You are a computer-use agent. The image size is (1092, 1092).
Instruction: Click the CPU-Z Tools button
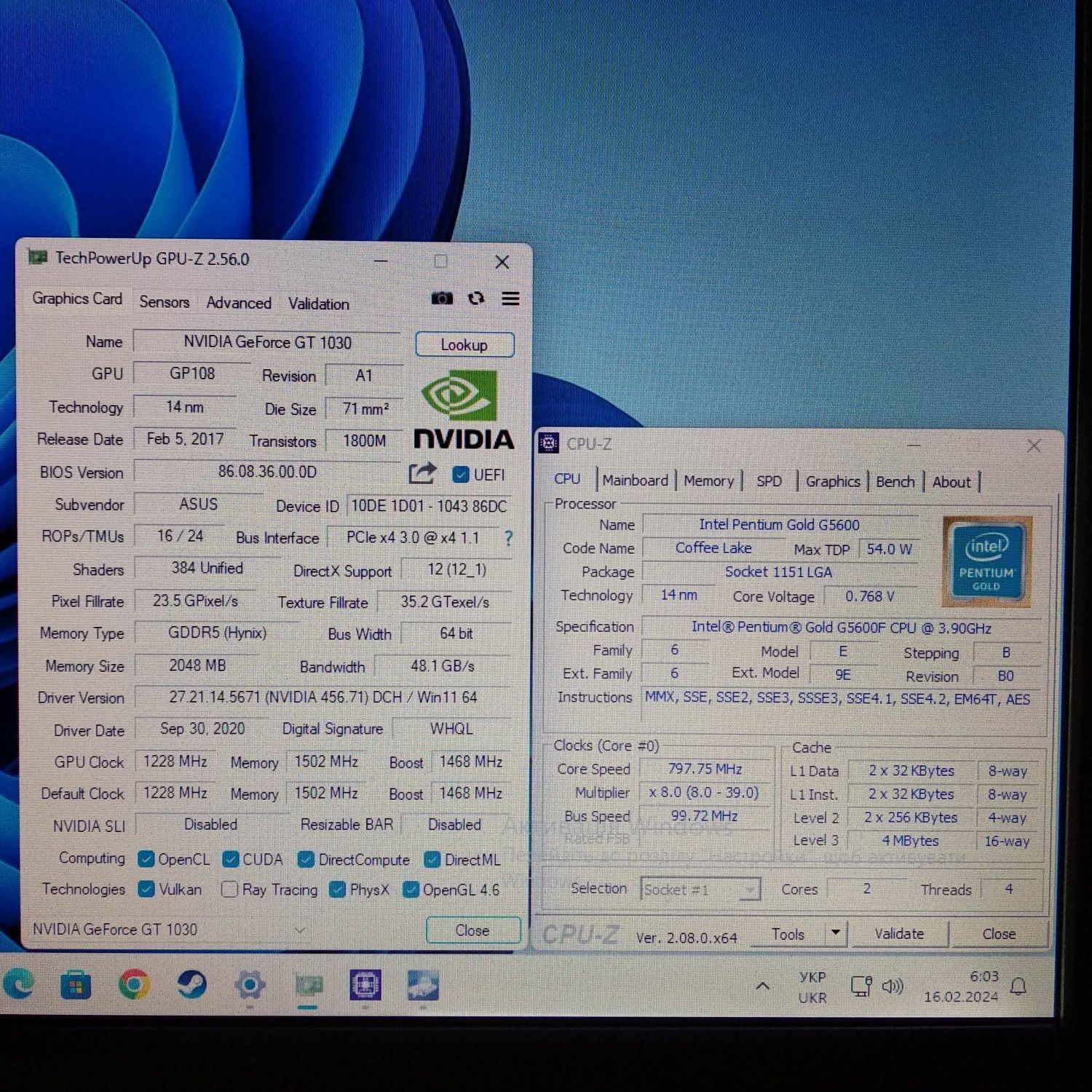click(788, 934)
